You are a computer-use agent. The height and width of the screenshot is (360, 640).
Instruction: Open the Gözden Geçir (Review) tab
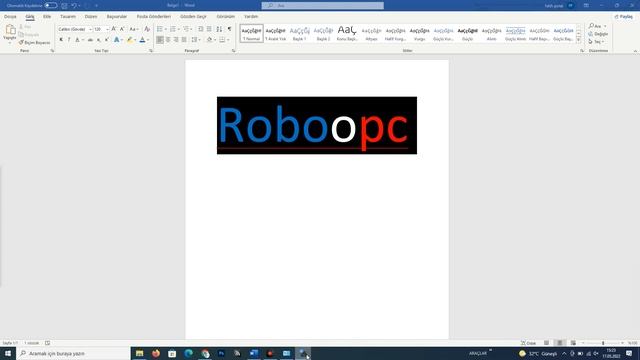[193, 17]
